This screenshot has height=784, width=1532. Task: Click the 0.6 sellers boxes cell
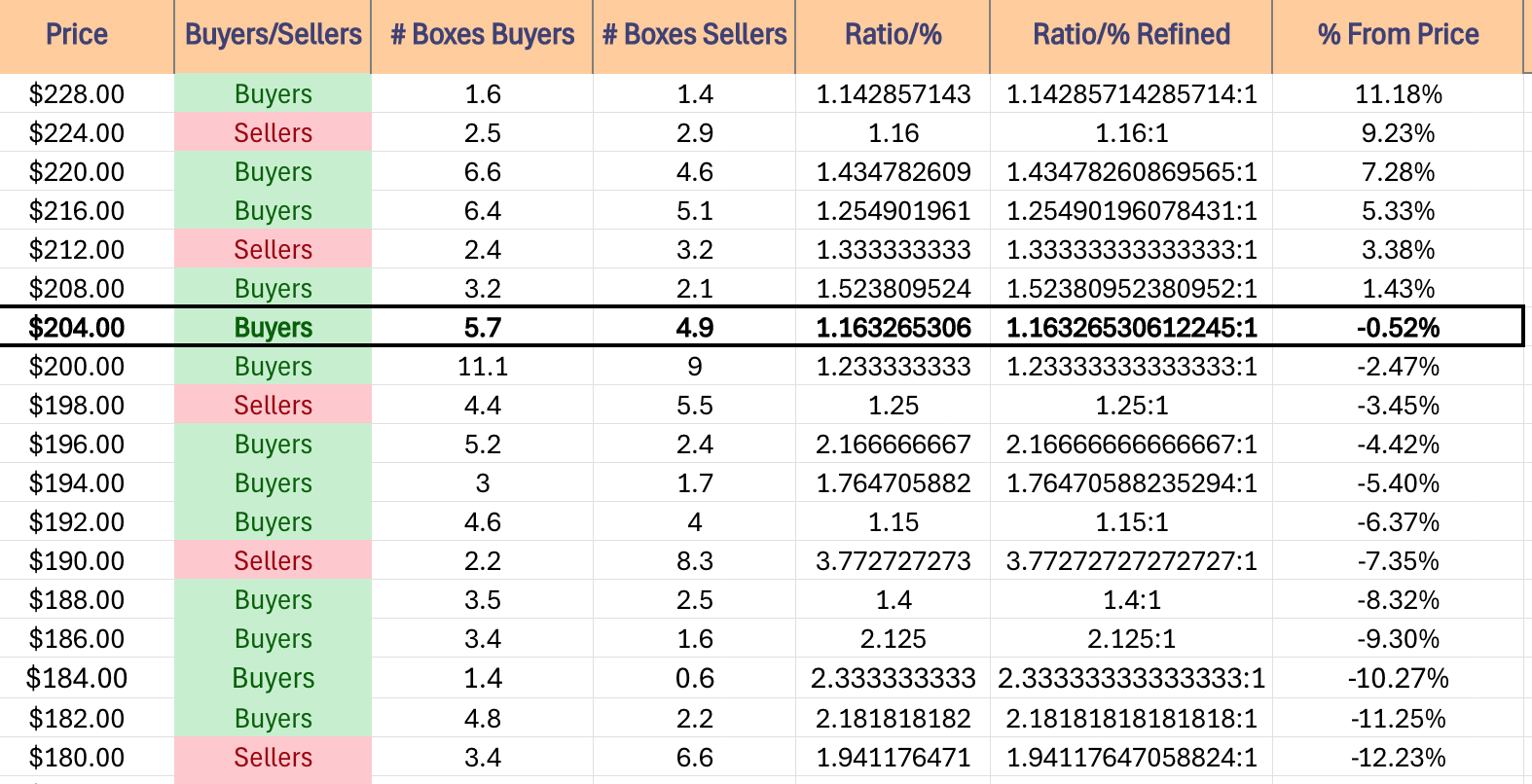694,678
